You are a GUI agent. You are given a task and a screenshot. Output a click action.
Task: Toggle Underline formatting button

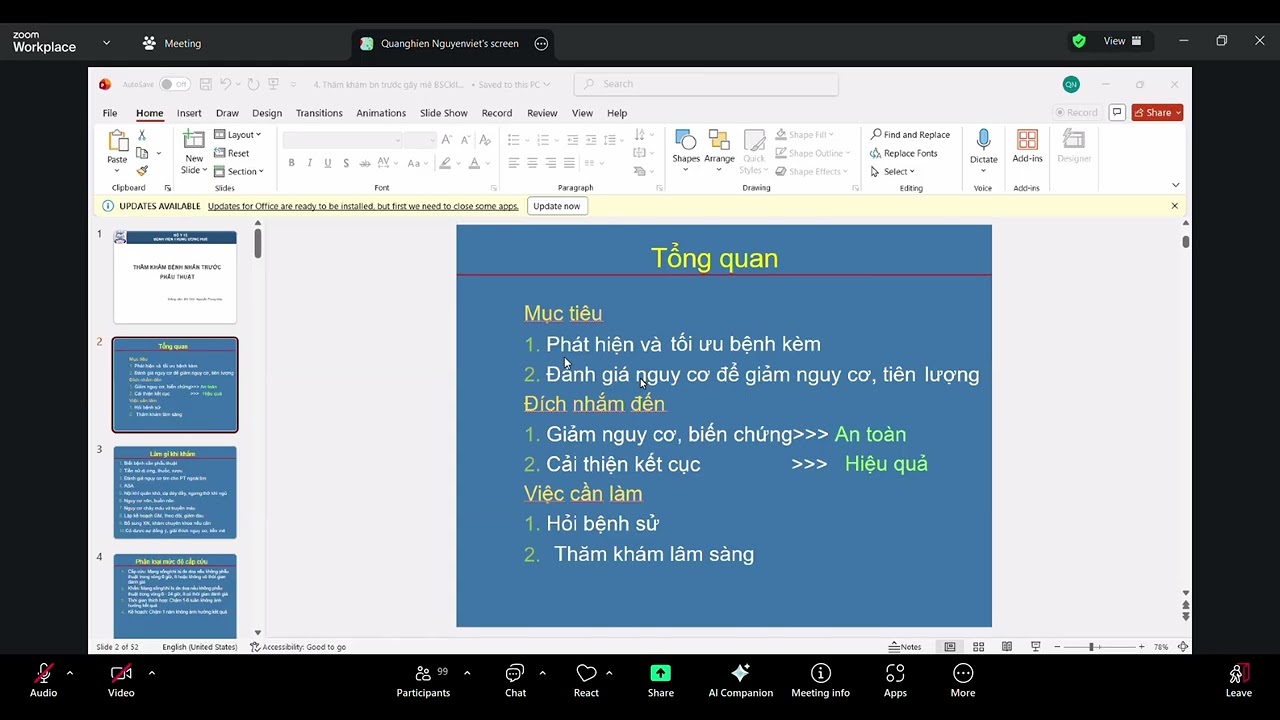(x=328, y=163)
